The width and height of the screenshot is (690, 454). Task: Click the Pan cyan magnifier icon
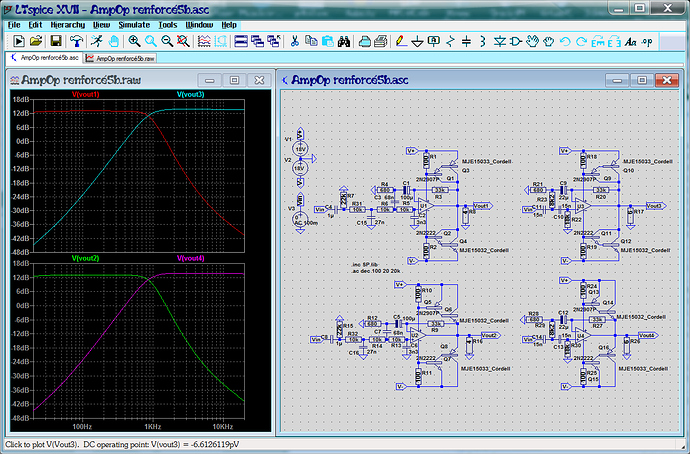[150, 41]
